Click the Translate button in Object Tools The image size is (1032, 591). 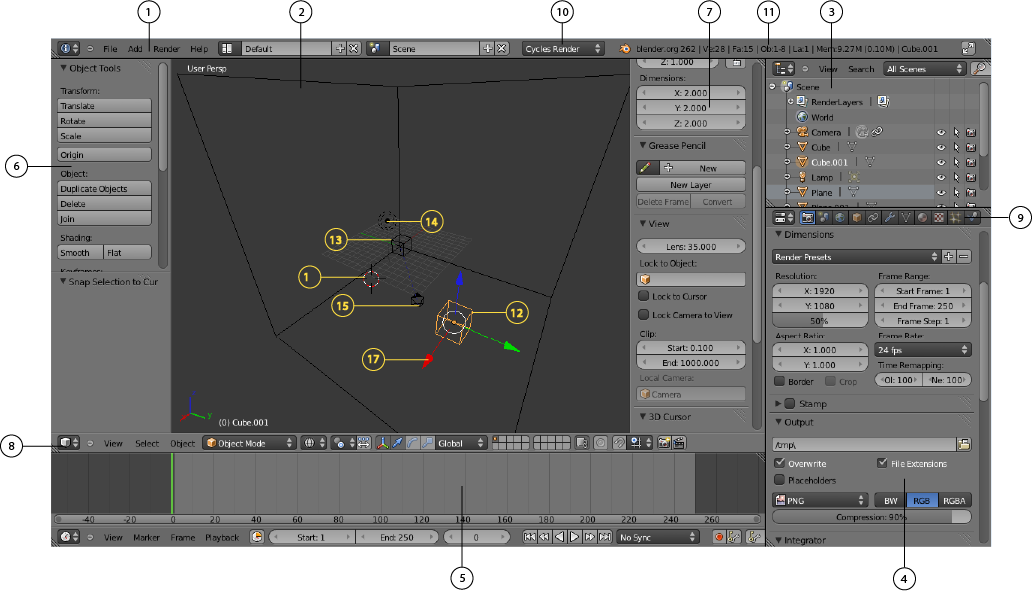105,106
